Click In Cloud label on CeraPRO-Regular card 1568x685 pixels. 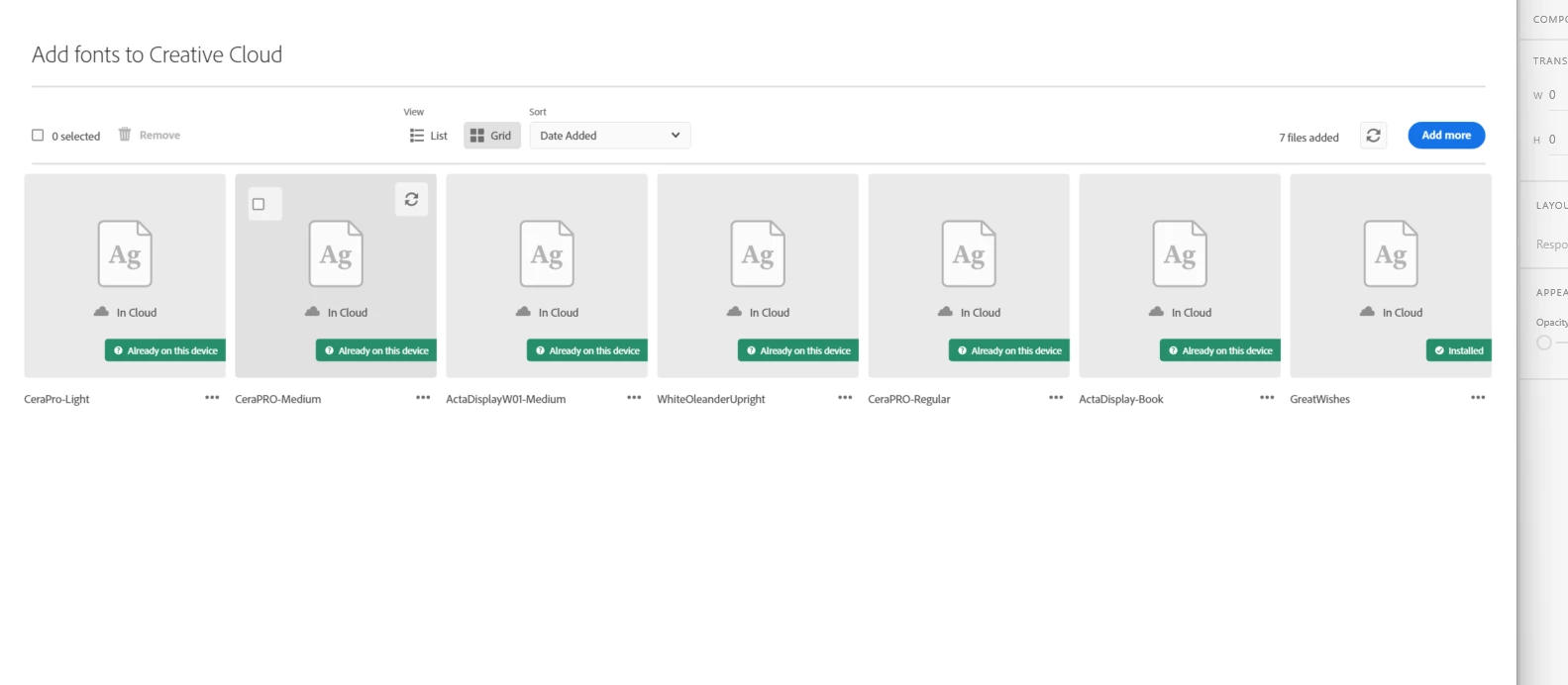click(x=981, y=313)
